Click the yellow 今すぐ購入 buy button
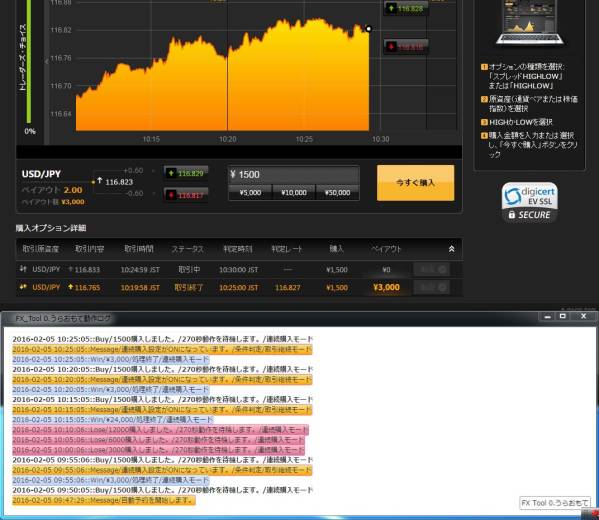This screenshot has width=599, height=520. click(x=416, y=183)
